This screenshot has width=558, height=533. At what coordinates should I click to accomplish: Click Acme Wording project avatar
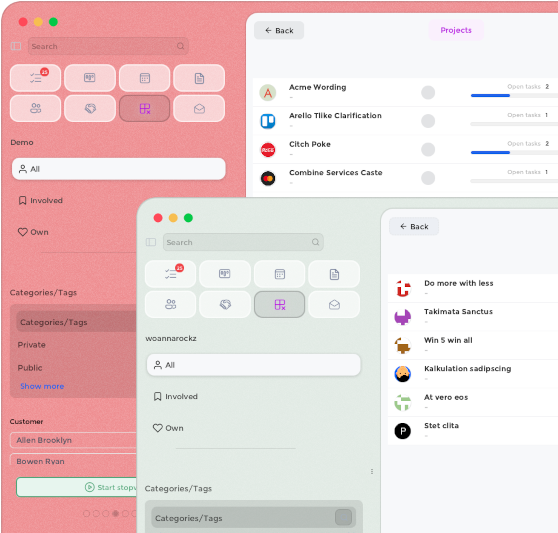(268, 93)
